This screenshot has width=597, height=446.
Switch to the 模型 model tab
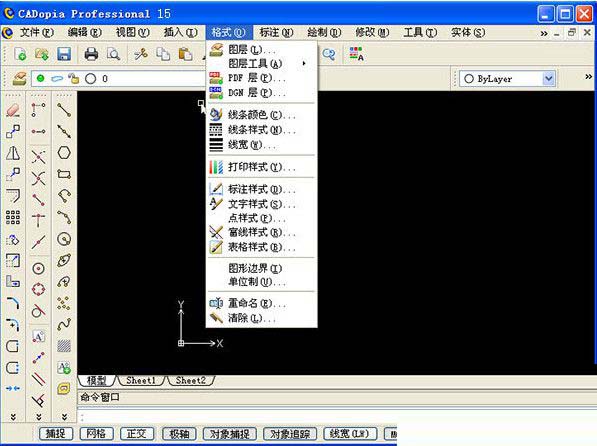pyautogui.click(x=96, y=380)
